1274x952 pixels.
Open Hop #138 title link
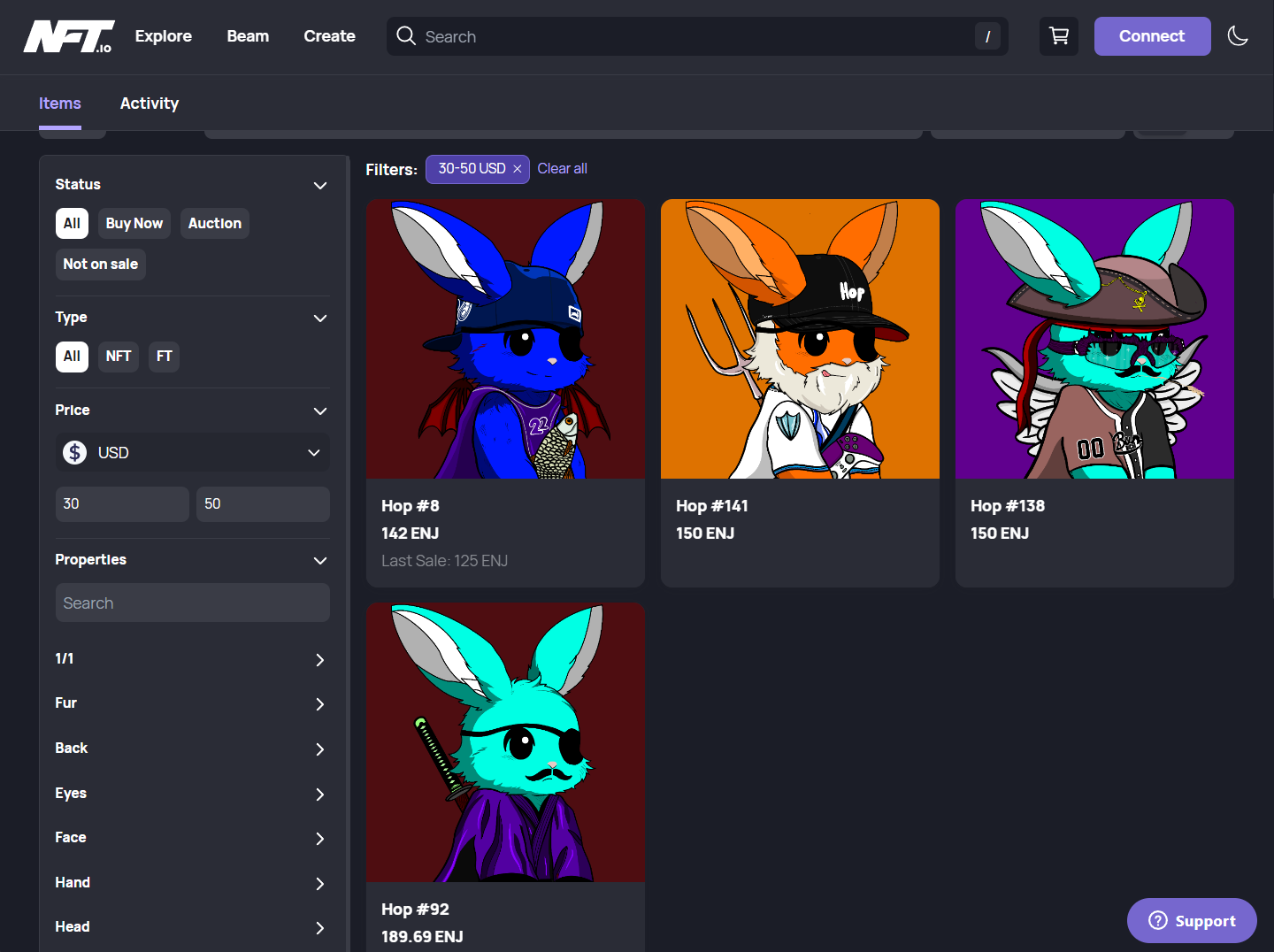tap(1008, 506)
